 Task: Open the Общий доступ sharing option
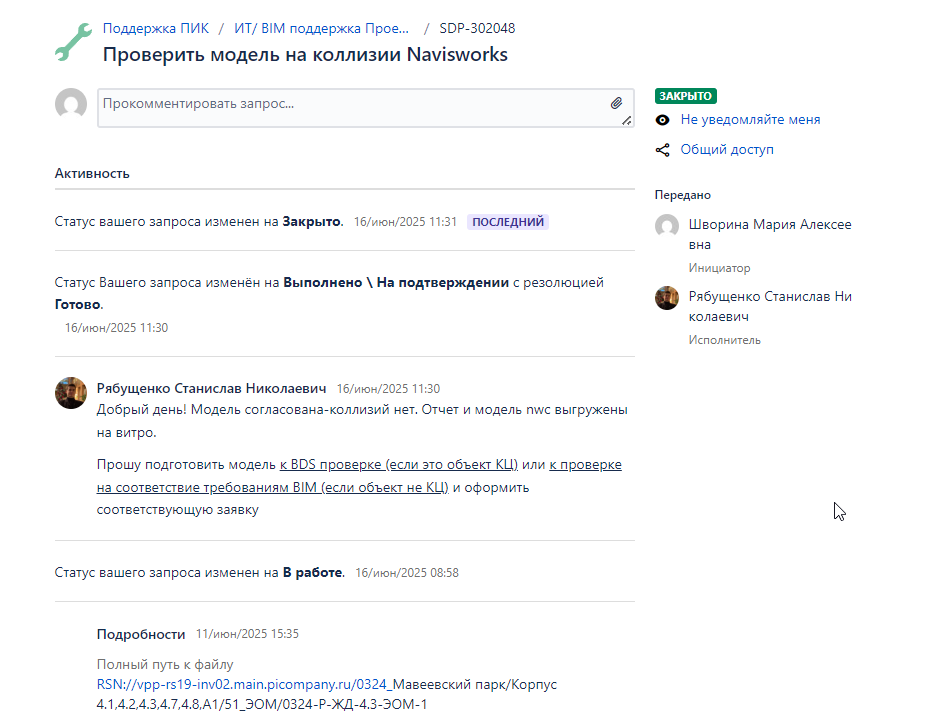pos(727,150)
